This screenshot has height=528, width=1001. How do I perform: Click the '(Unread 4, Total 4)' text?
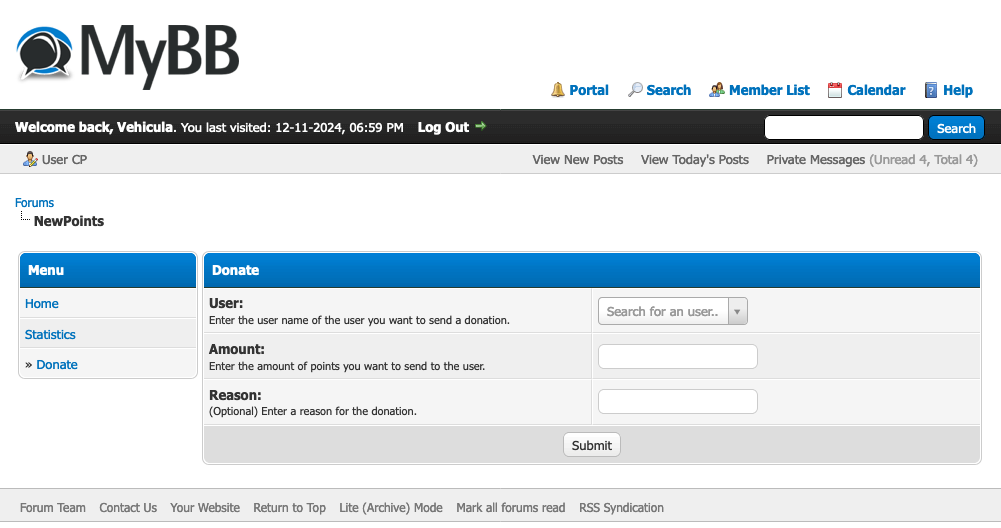[x=923, y=160]
